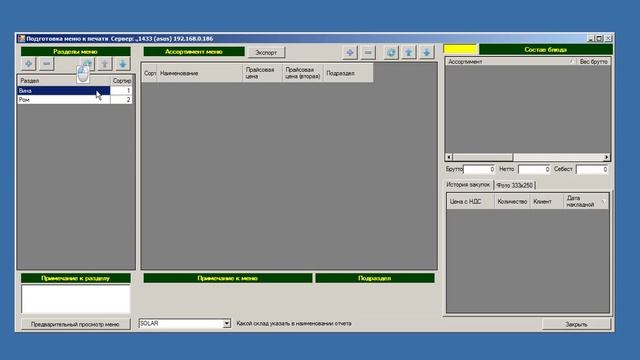Viewport: 640px width, 360px height.
Task: Switch to История закупок tab
Action: click(468, 184)
